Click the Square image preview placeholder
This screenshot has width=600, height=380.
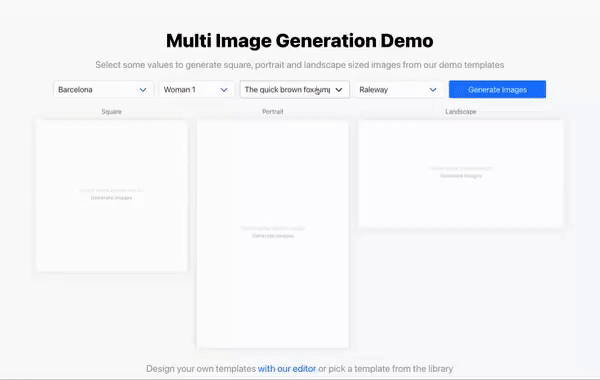pos(112,196)
